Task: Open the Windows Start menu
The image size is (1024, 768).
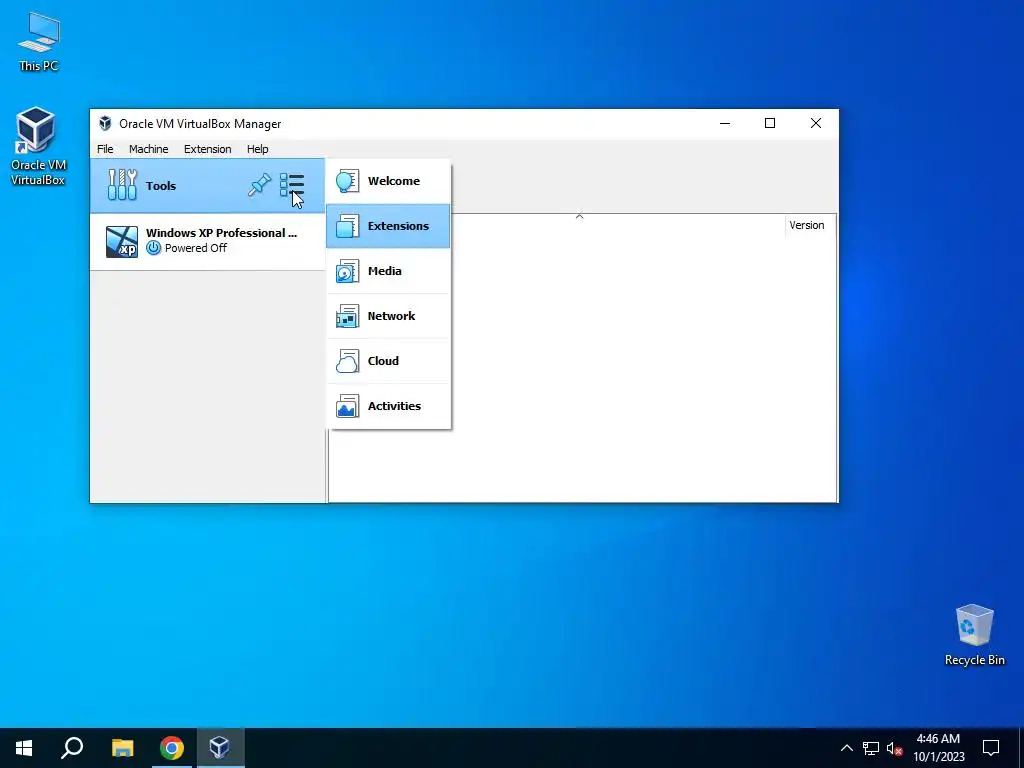Action: click(24, 748)
